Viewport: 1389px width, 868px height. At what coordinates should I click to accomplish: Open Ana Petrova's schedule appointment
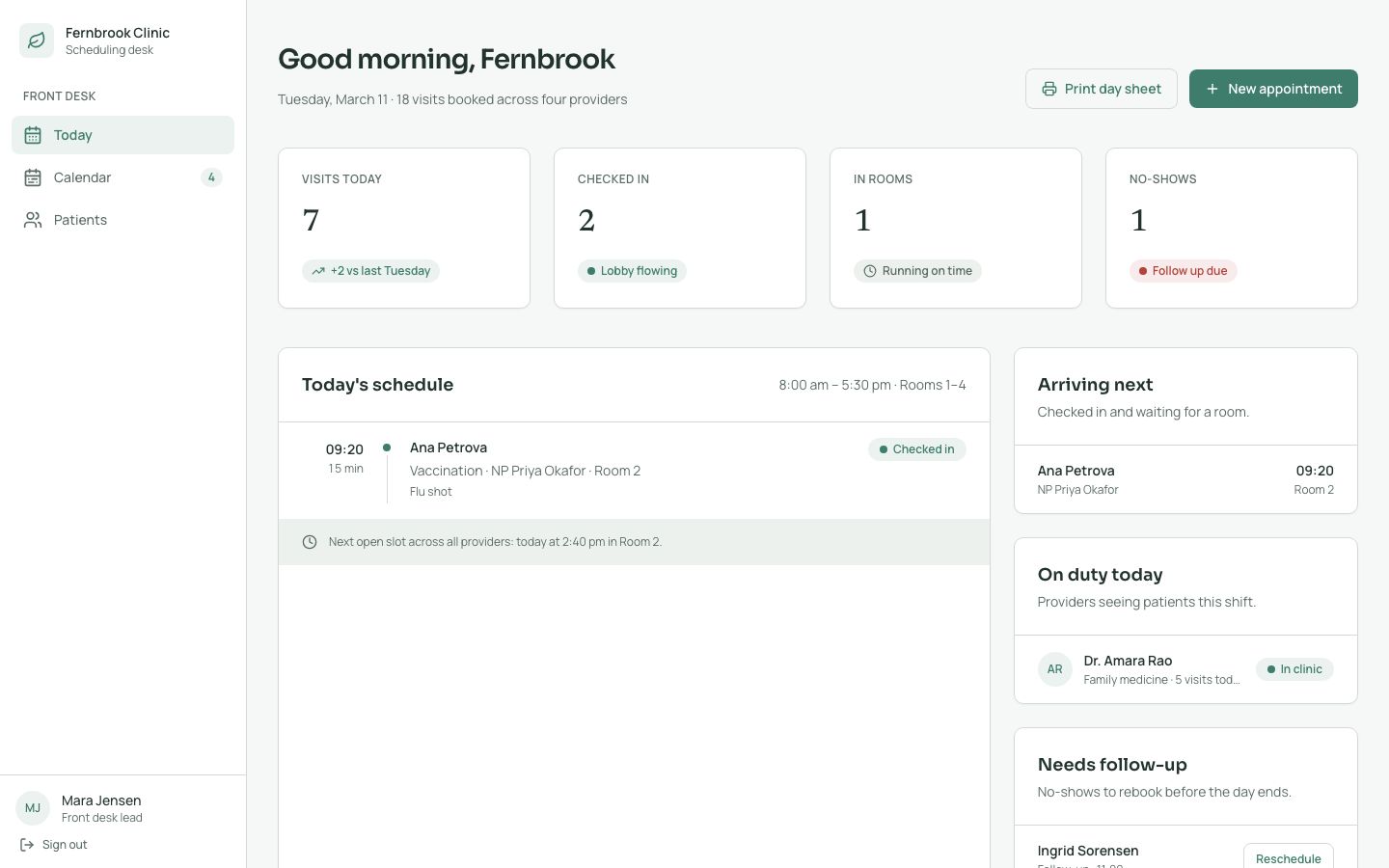[634, 471]
